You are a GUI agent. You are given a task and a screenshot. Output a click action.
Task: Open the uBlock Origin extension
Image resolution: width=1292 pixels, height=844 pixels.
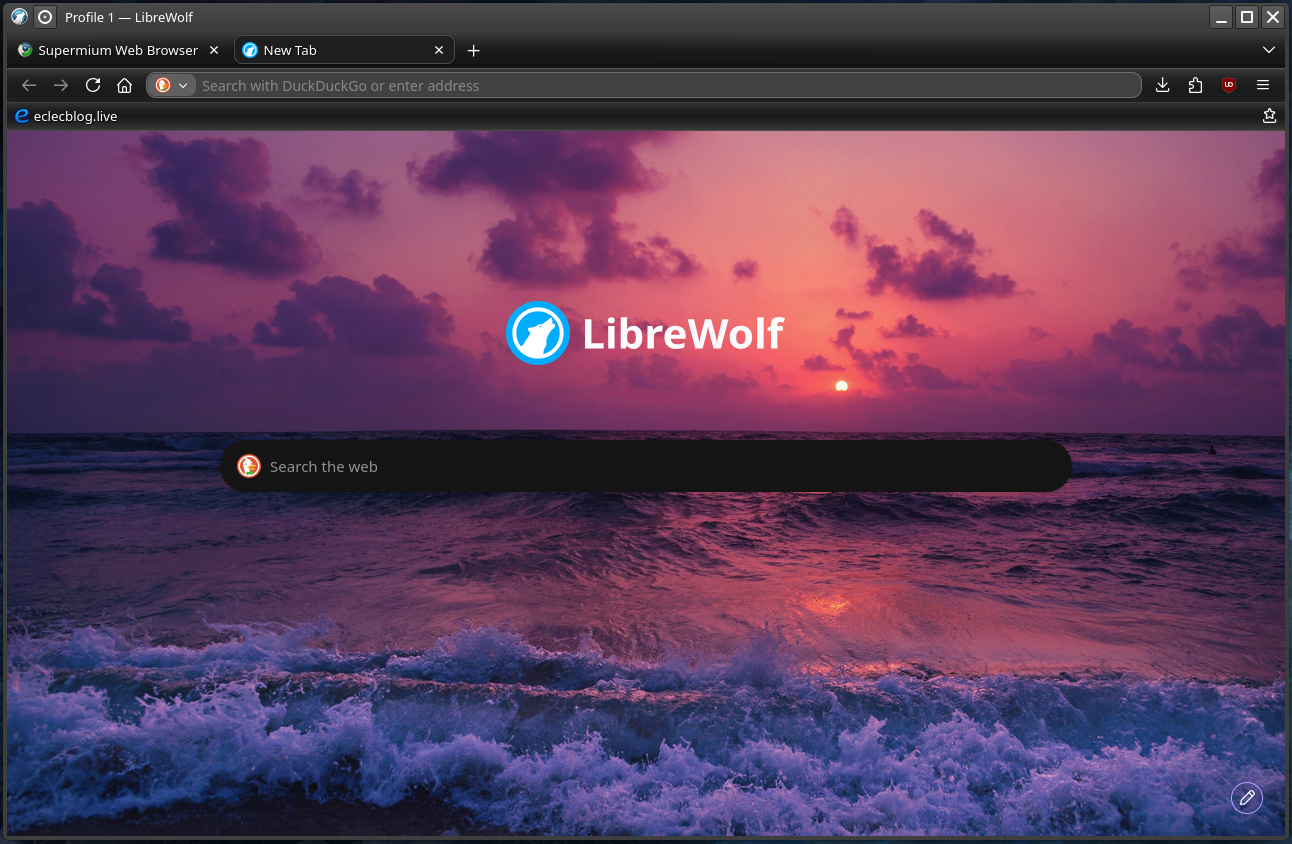pyautogui.click(x=1229, y=85)
